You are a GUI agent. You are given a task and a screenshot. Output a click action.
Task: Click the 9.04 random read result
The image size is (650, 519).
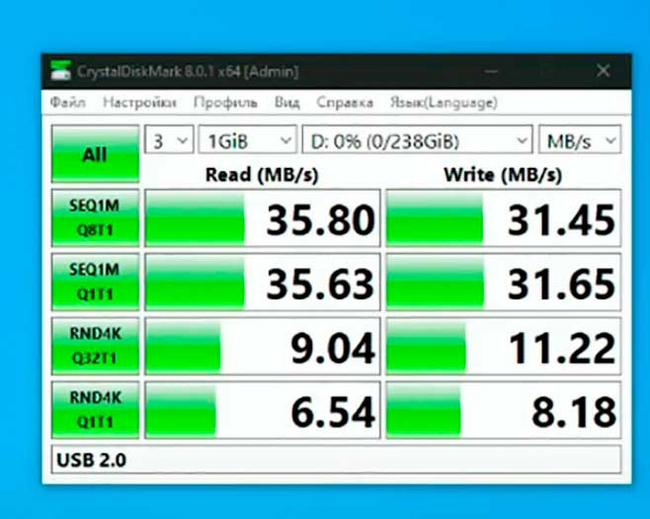(x=262, y=346)
